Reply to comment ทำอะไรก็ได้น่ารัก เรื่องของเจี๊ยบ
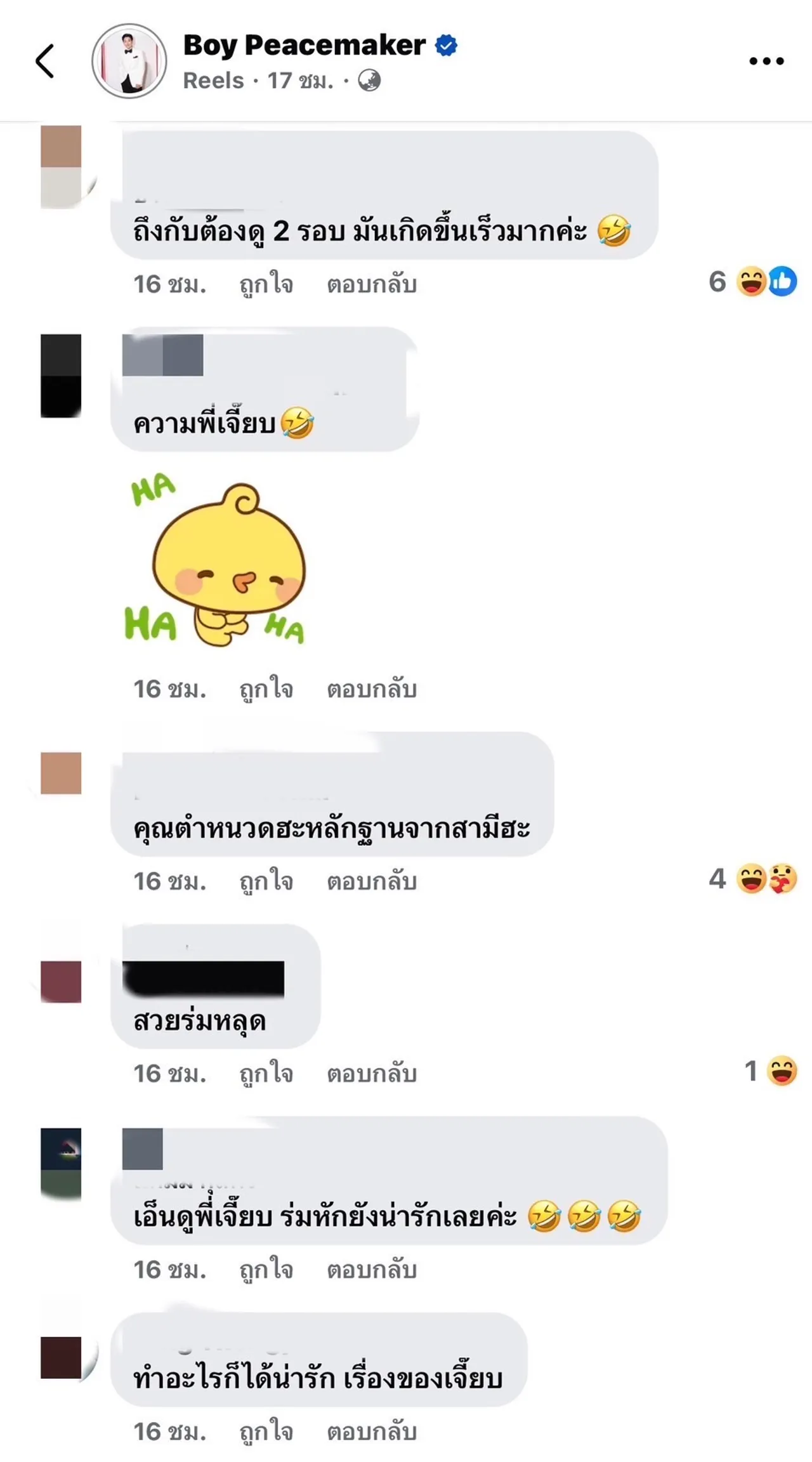812x1462 pixels. point(372,1432)
